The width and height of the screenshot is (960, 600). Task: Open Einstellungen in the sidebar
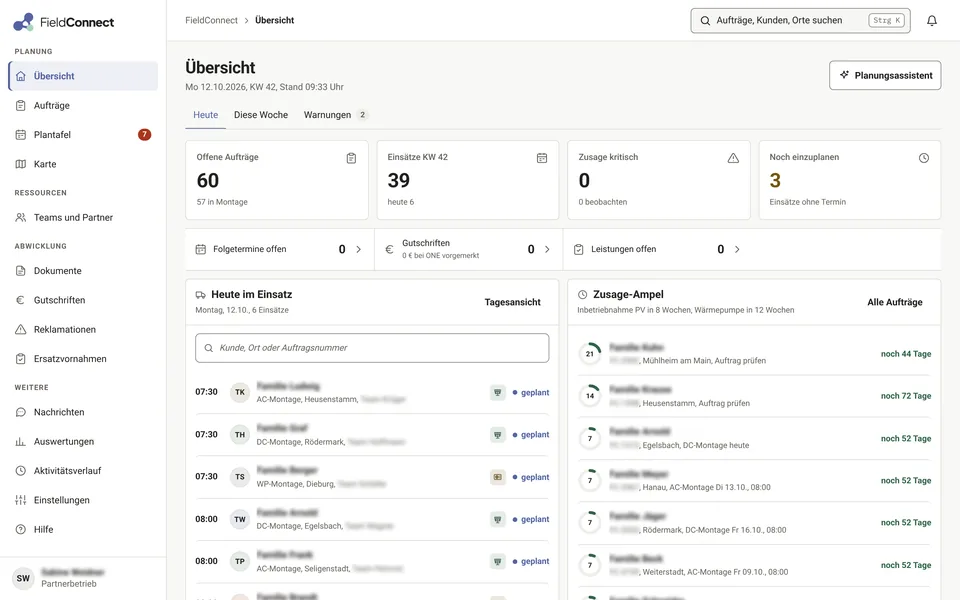pyautogui.click(x=83, y=500)
